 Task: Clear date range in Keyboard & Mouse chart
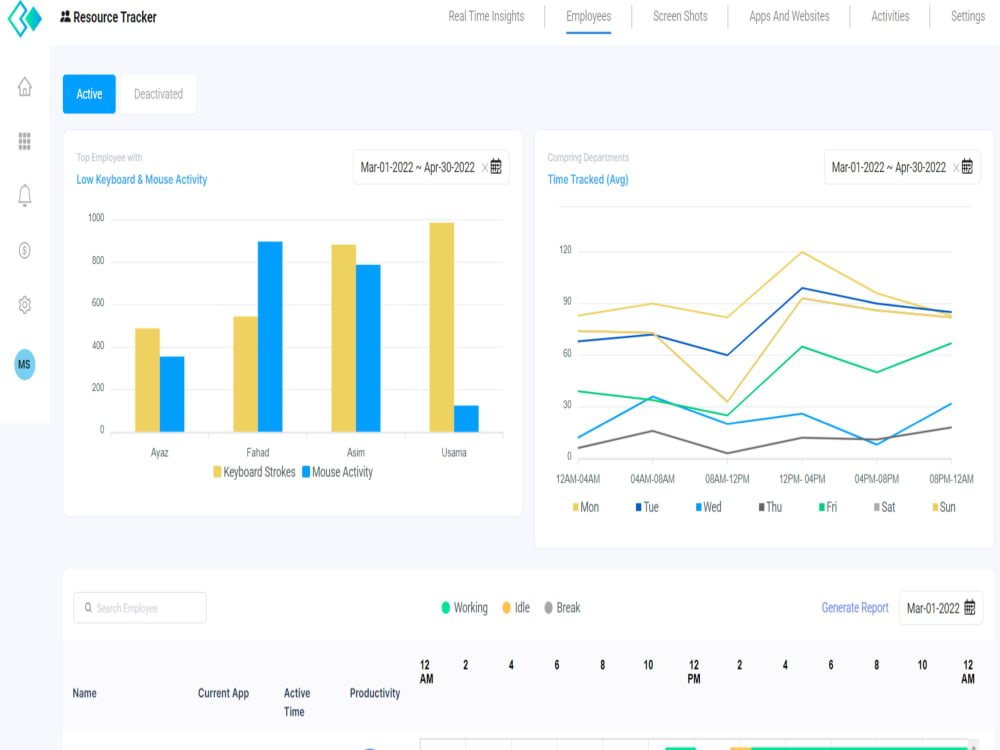click(x=484, y=168)
